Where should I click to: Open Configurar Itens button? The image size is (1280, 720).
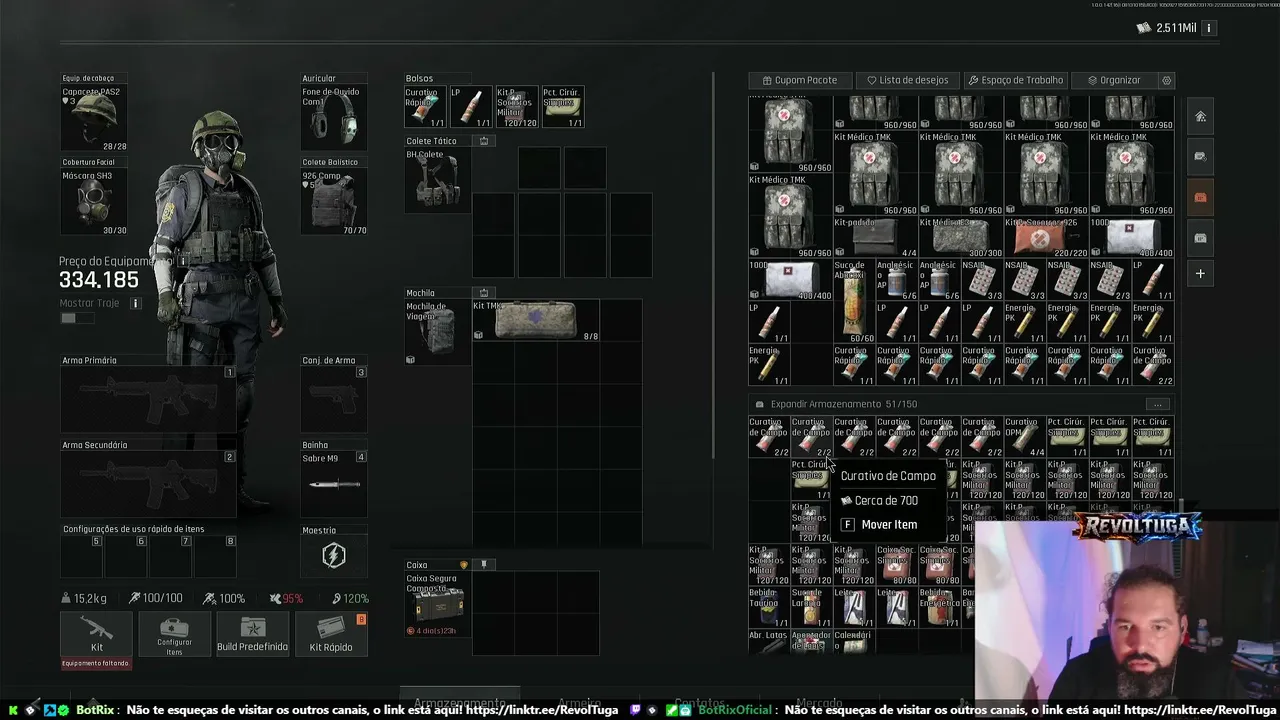click(174, 634)
